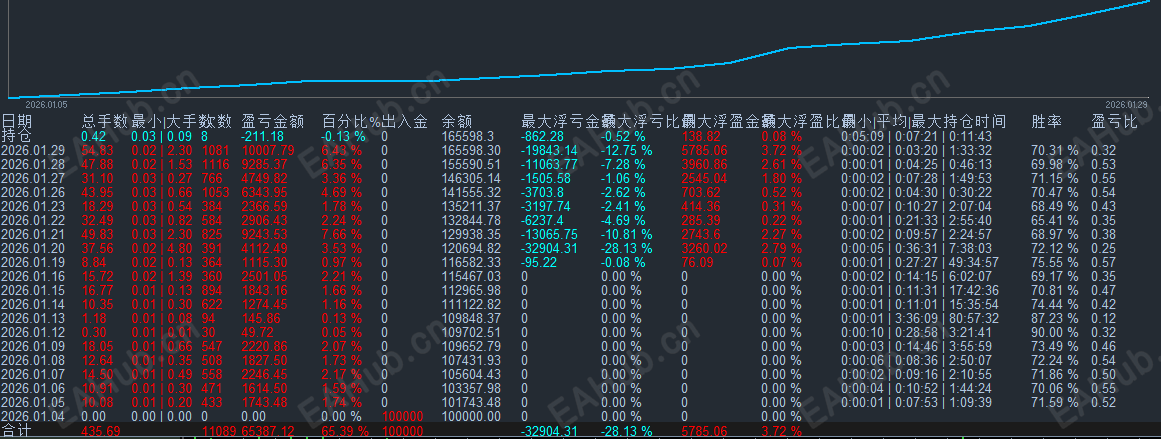This screenshot has width=1161, height=439.
Task: Click the floating profit value 3260.02
Action: point(706,249)
